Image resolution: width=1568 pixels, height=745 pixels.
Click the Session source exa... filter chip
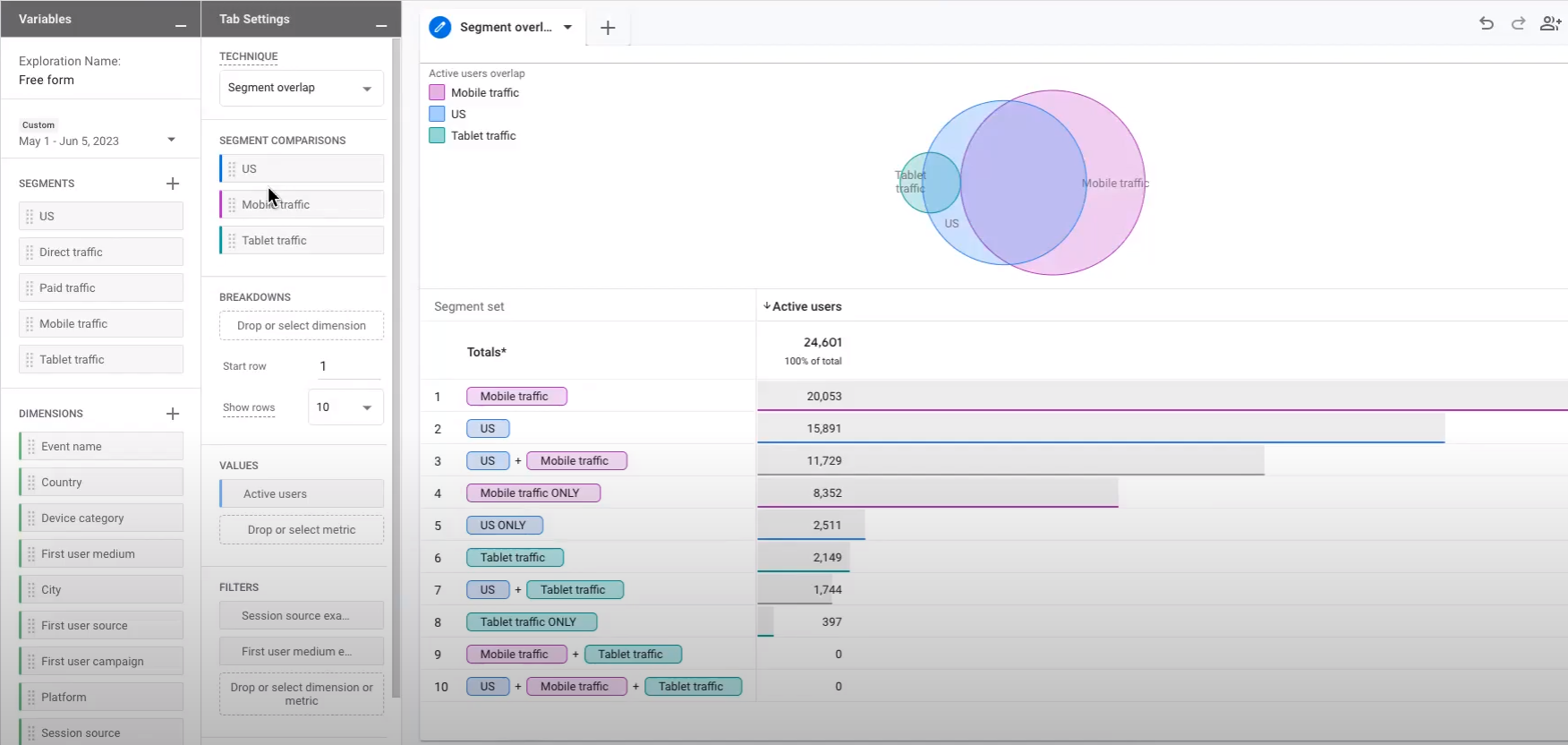(301, 616)
